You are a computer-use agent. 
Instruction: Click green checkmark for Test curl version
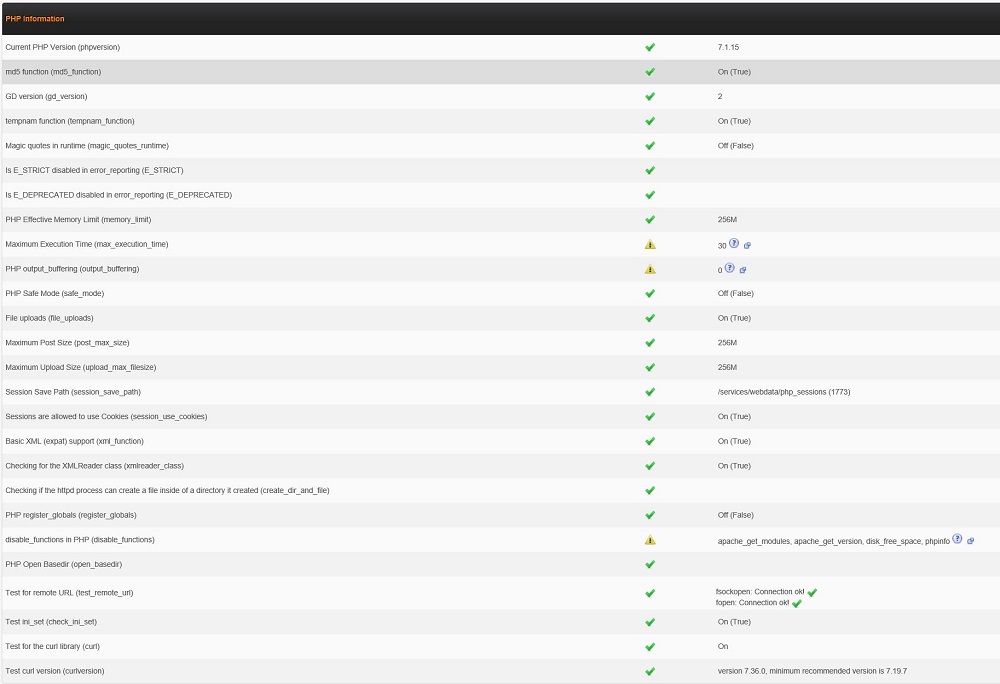[x=650, y=671]
